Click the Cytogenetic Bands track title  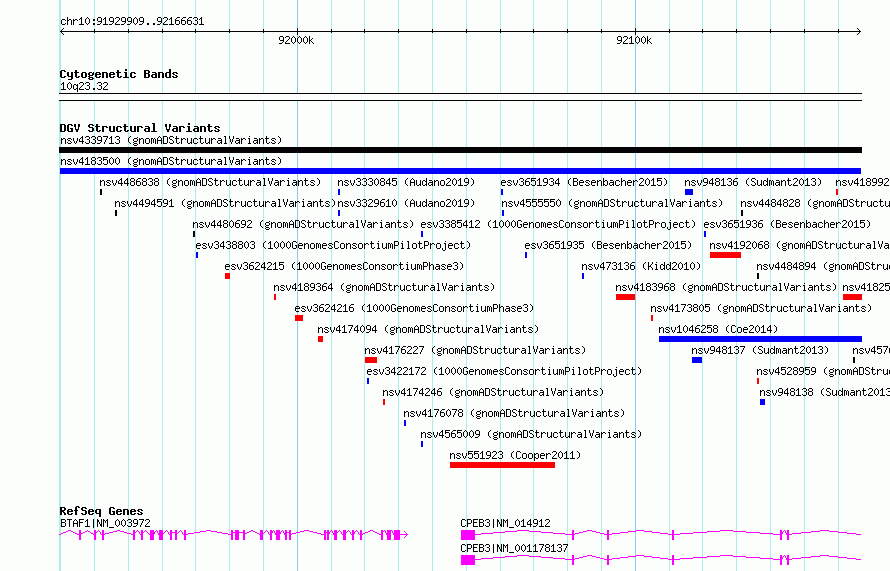[x=119, y=74]
